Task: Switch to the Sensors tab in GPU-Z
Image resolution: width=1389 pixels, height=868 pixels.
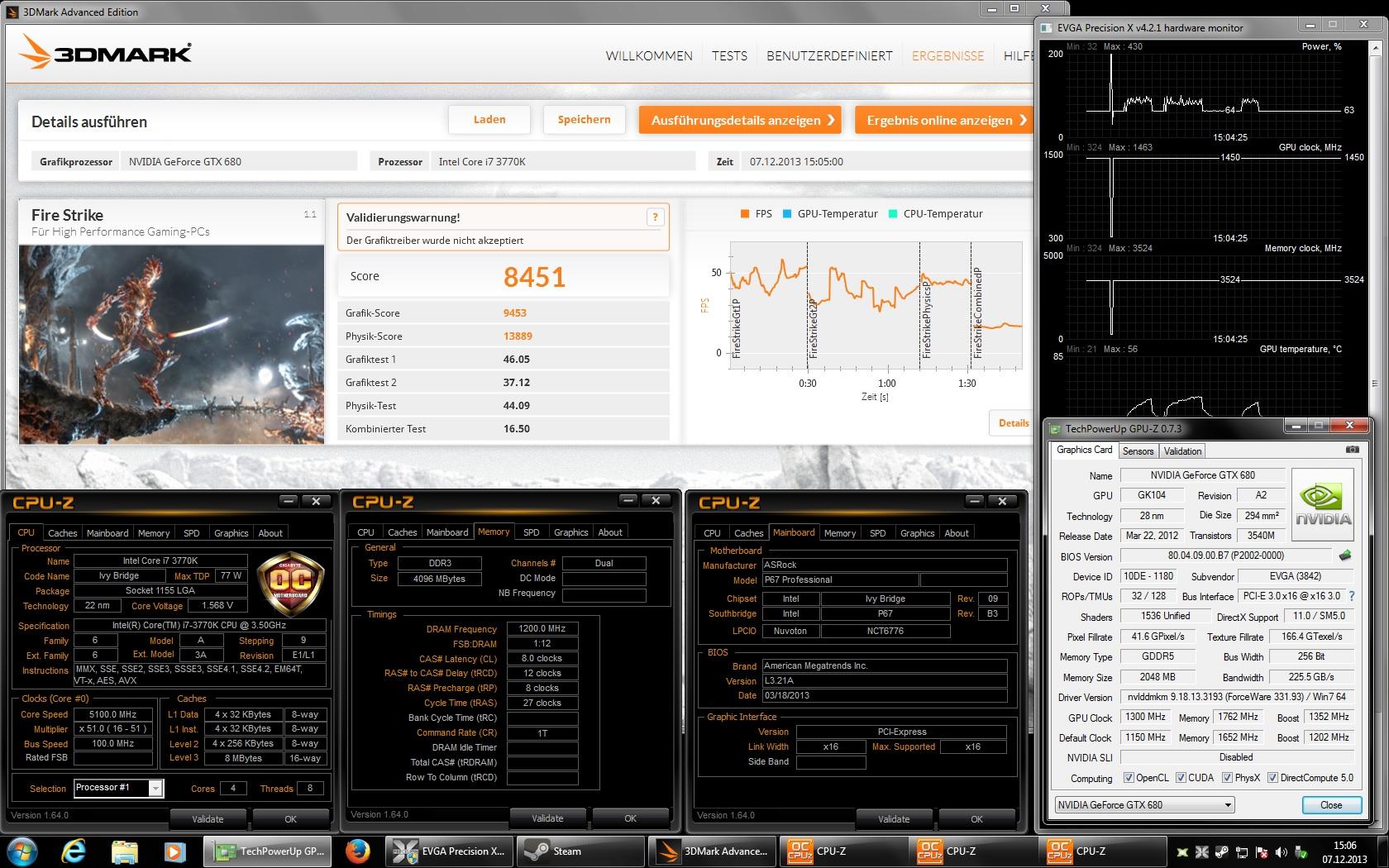Action: click(x=1138, y=451)
